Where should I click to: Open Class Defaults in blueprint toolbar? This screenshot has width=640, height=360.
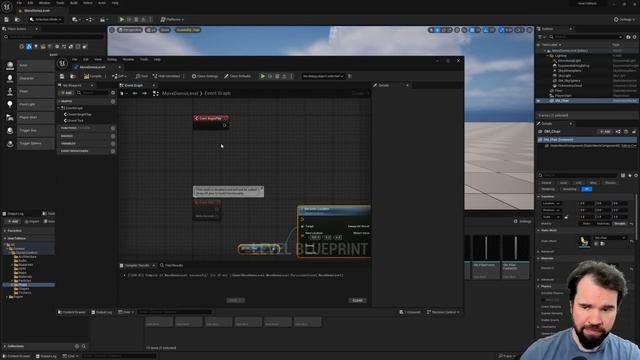(x=238, y=76)
